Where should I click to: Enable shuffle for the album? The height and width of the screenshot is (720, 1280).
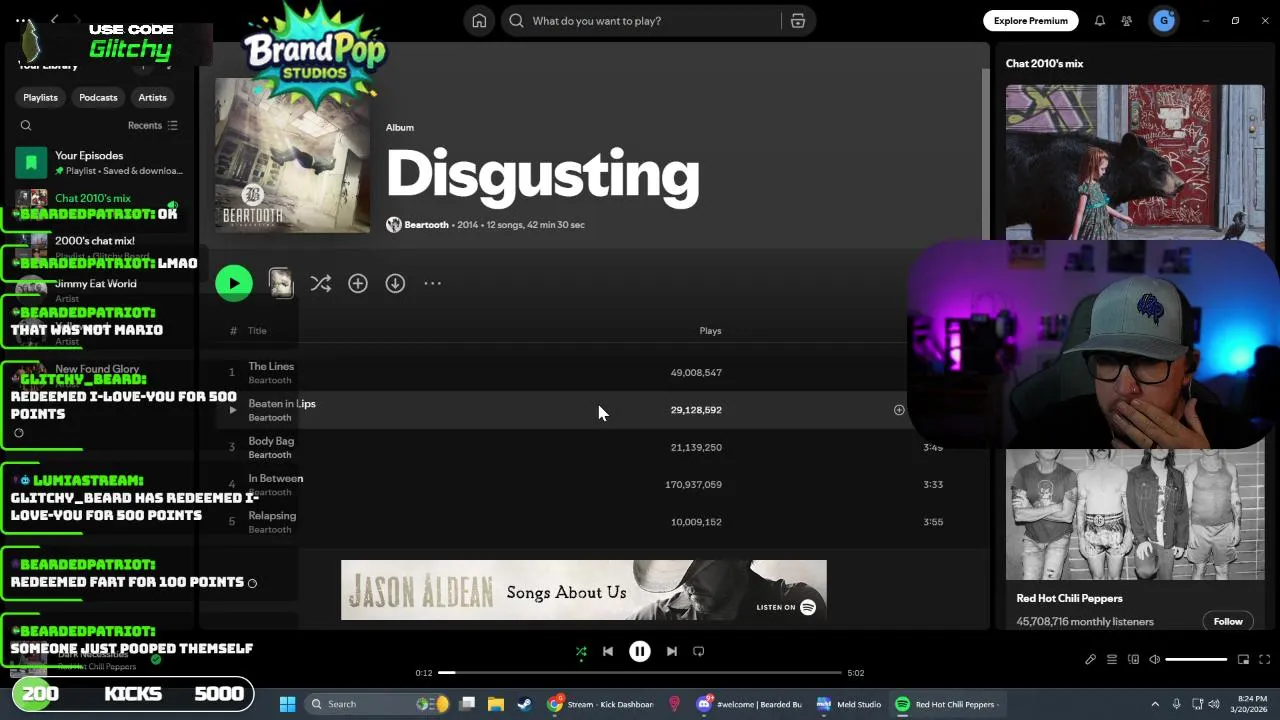tap(320, 284)
